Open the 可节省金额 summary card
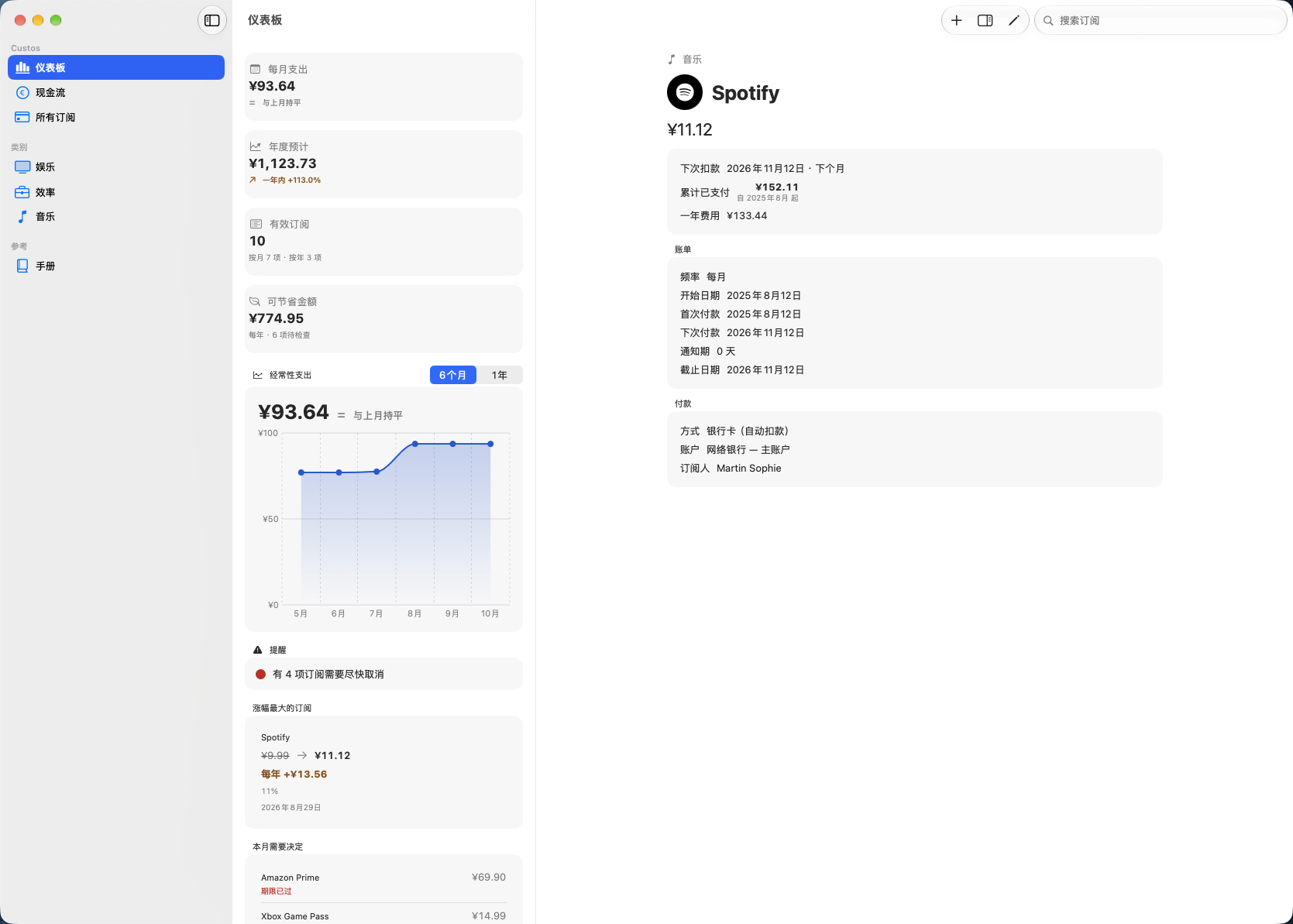 coord(383,319)
